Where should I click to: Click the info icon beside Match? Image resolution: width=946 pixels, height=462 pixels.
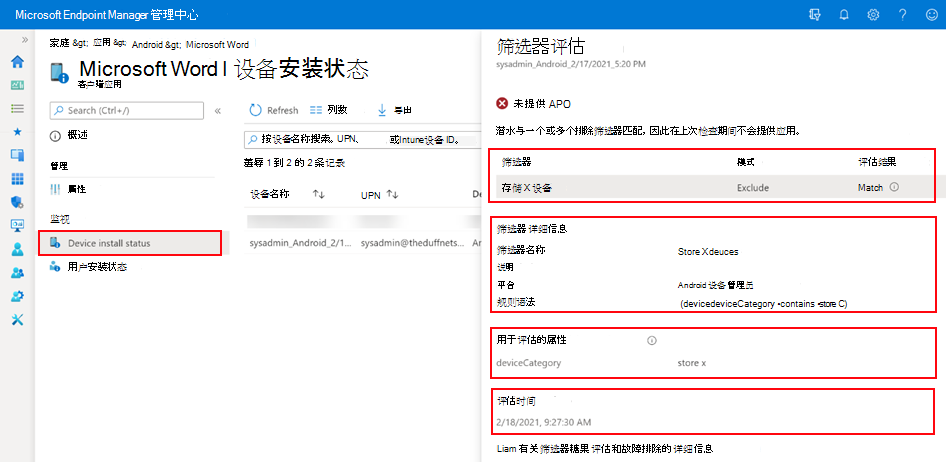894,188
